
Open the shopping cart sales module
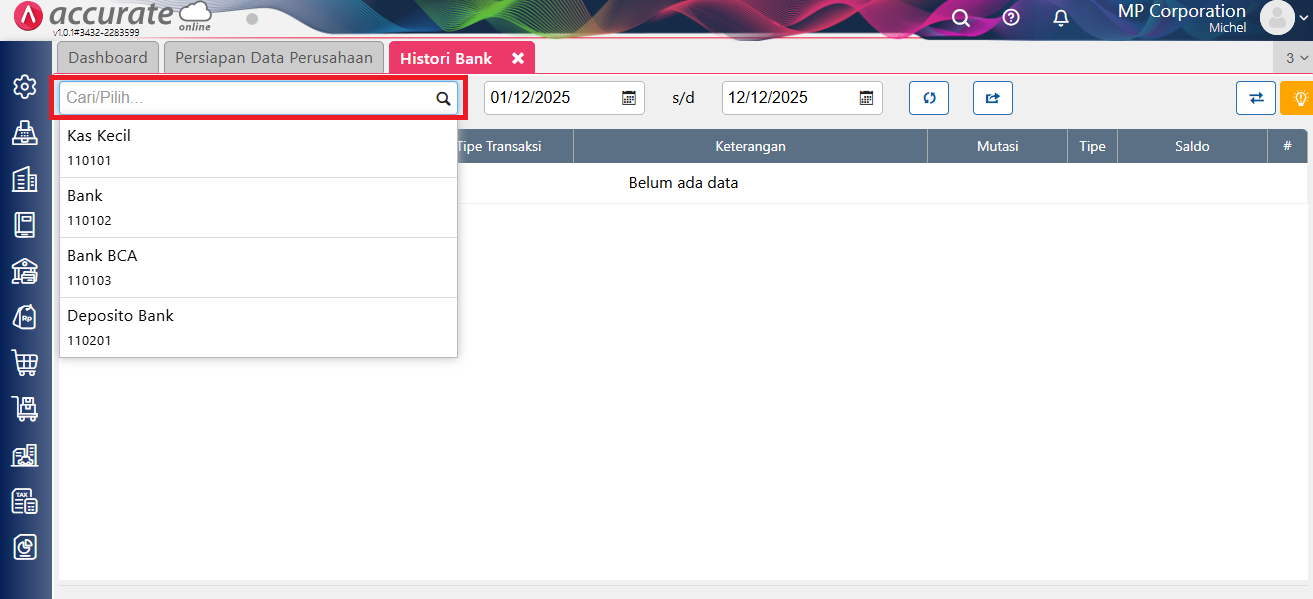coord(24,362)
